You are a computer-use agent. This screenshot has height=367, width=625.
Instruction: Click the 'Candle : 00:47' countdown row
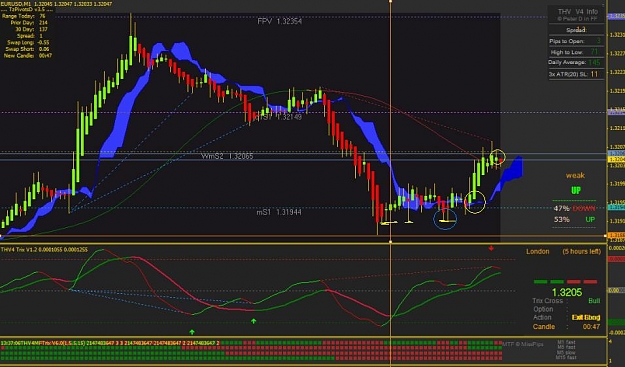(x=566, y=327)
